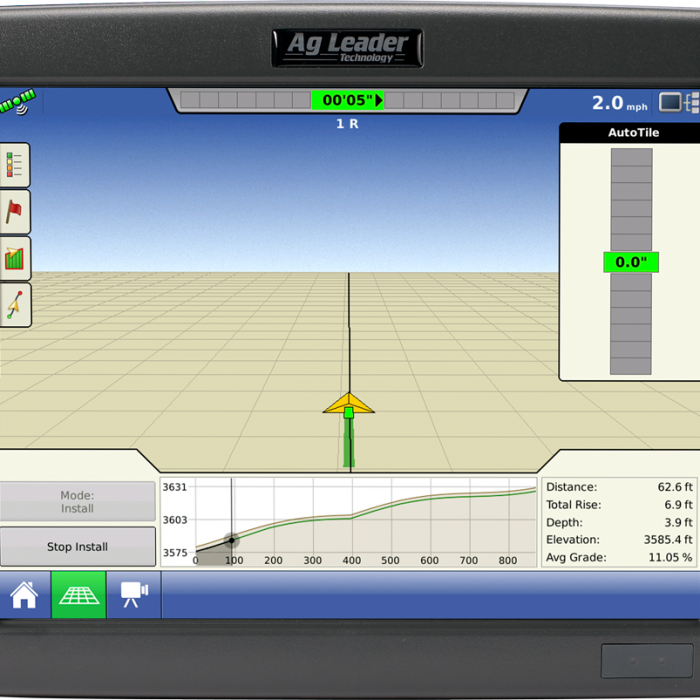700x700 pixels.
Task: Select the red flag marker tool
Action: point(14,212)
